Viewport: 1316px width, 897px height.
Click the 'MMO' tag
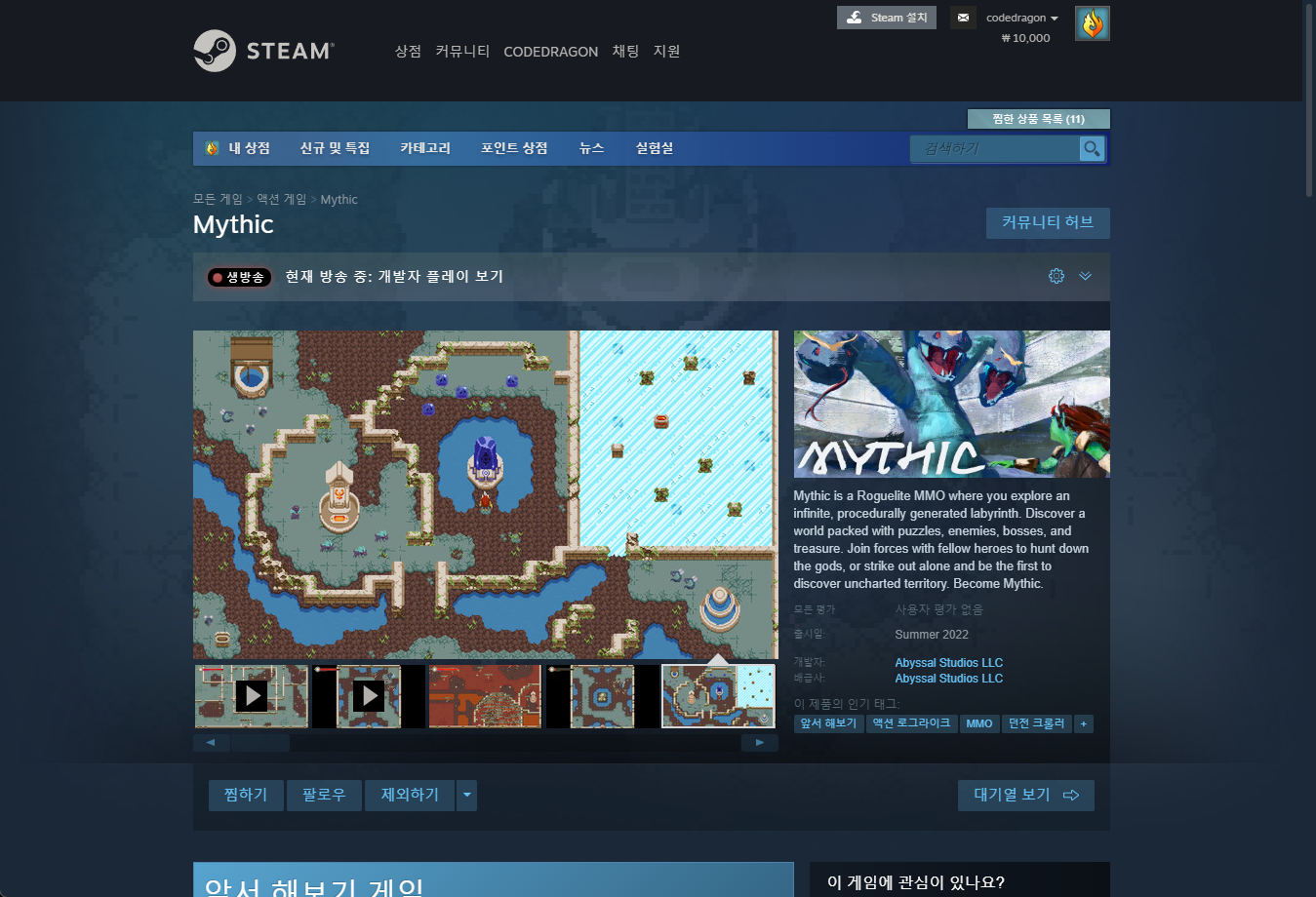pyautogui.click(x=978, y=723)
